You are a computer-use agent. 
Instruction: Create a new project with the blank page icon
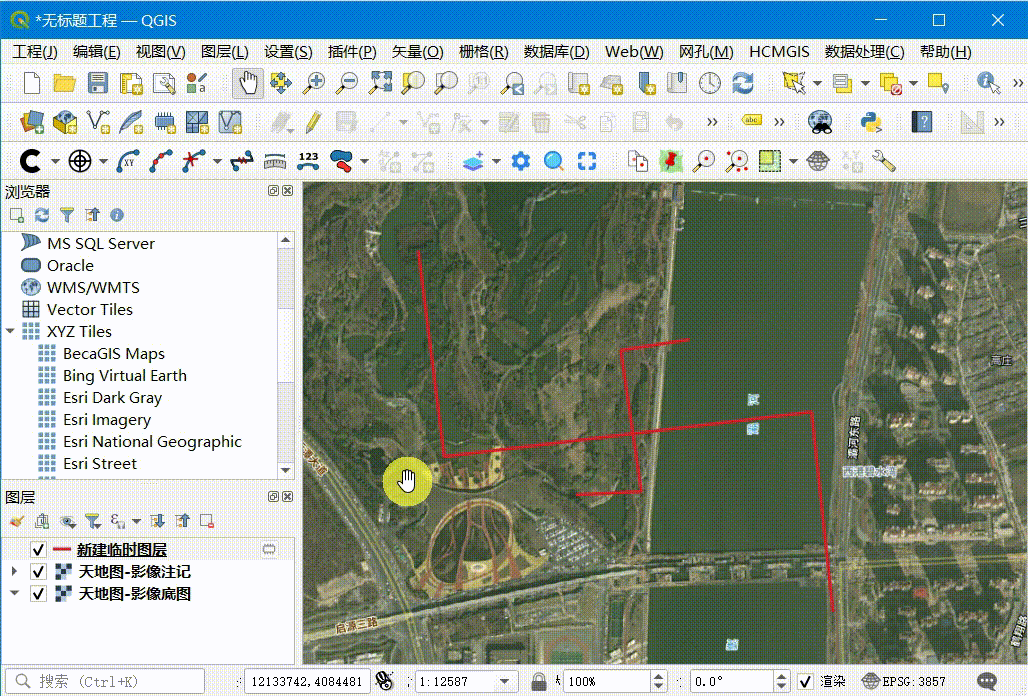click(x=31, y=83)
